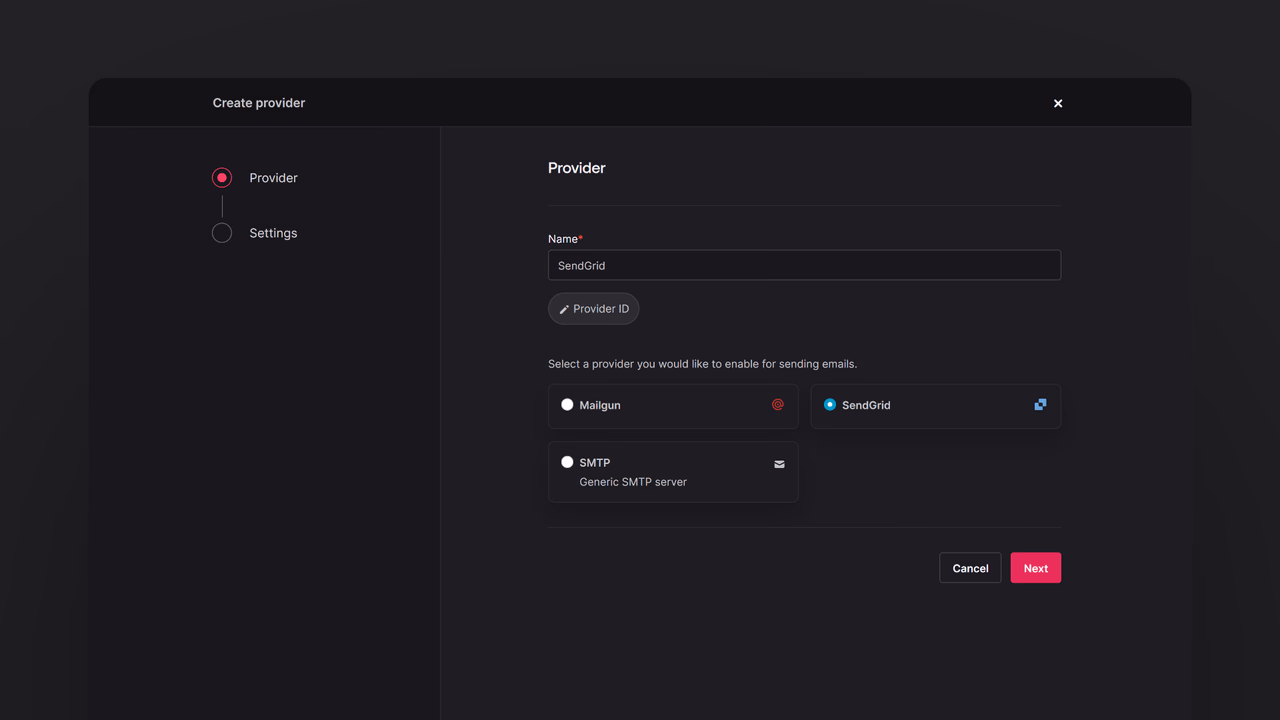Go to the Provider step label
The image size is (1280, 720).
point(273,178)
